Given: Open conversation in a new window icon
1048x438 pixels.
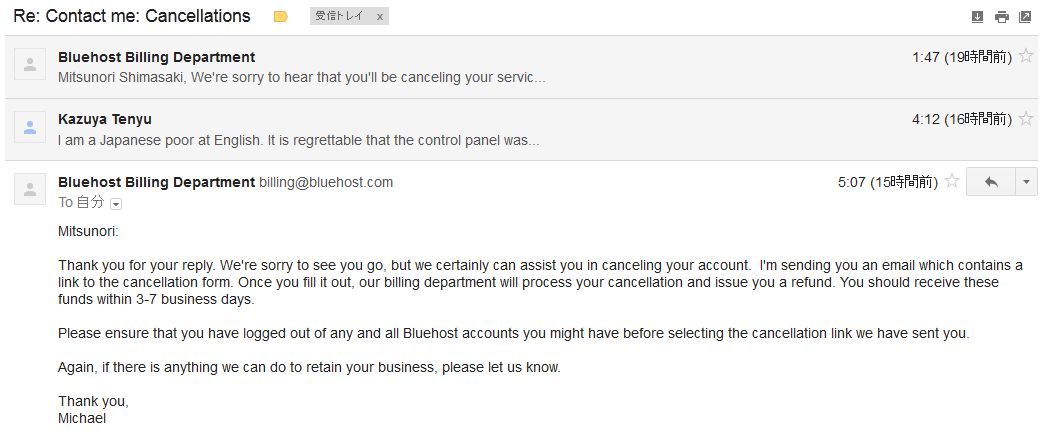Looking at the screenshot, I should point(1025,17).
